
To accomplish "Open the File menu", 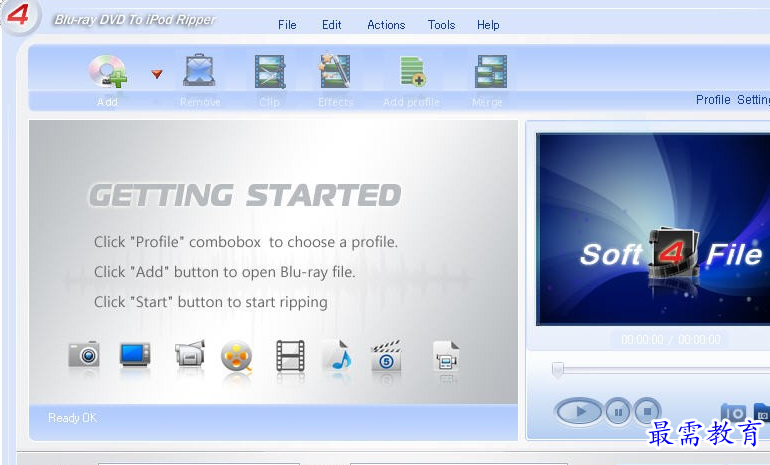I will click(287, 25).
